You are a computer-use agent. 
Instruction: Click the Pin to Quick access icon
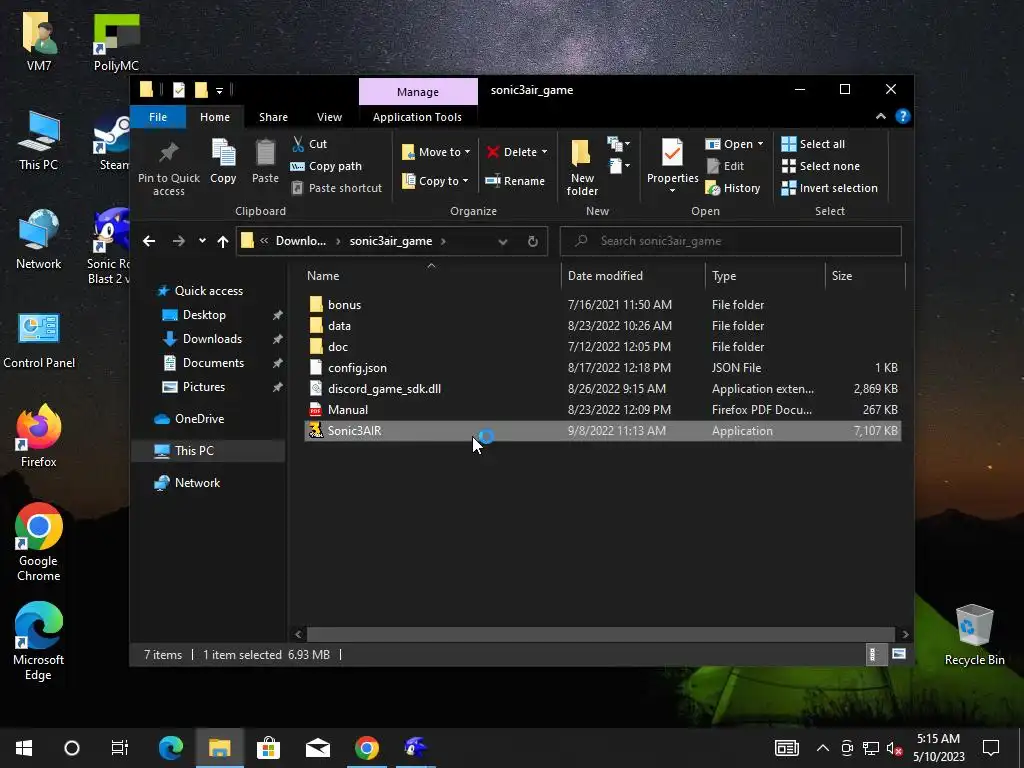click(168, 168)
